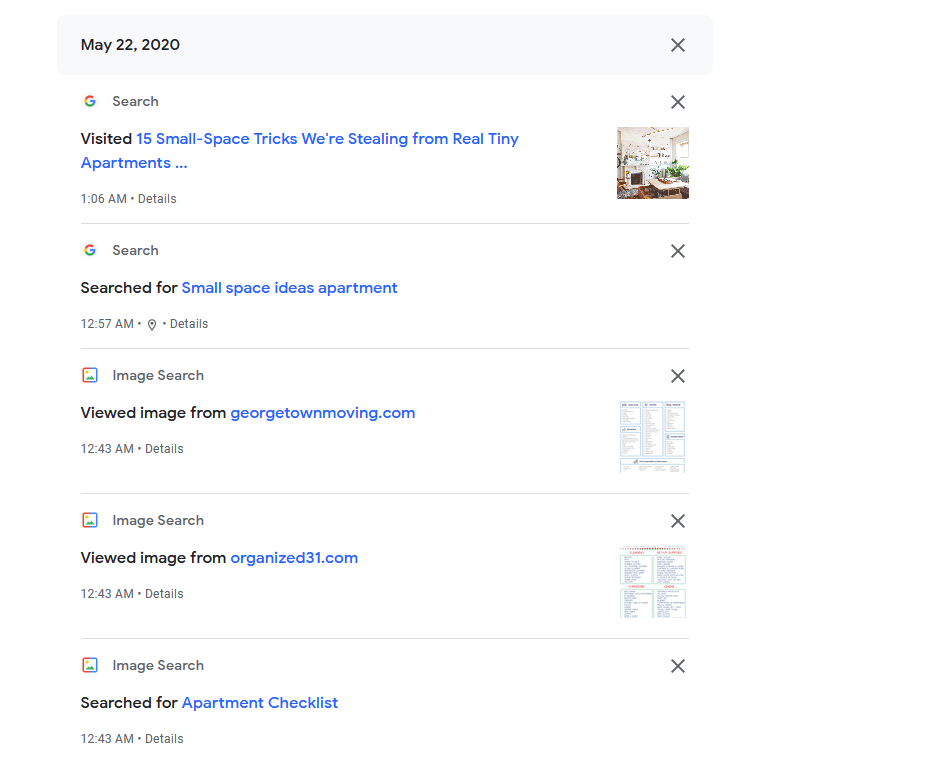Open the georgetownmoving.com checklist thumbnail
The height and width of the screenshot is (762, 933).
pos(652,437)
